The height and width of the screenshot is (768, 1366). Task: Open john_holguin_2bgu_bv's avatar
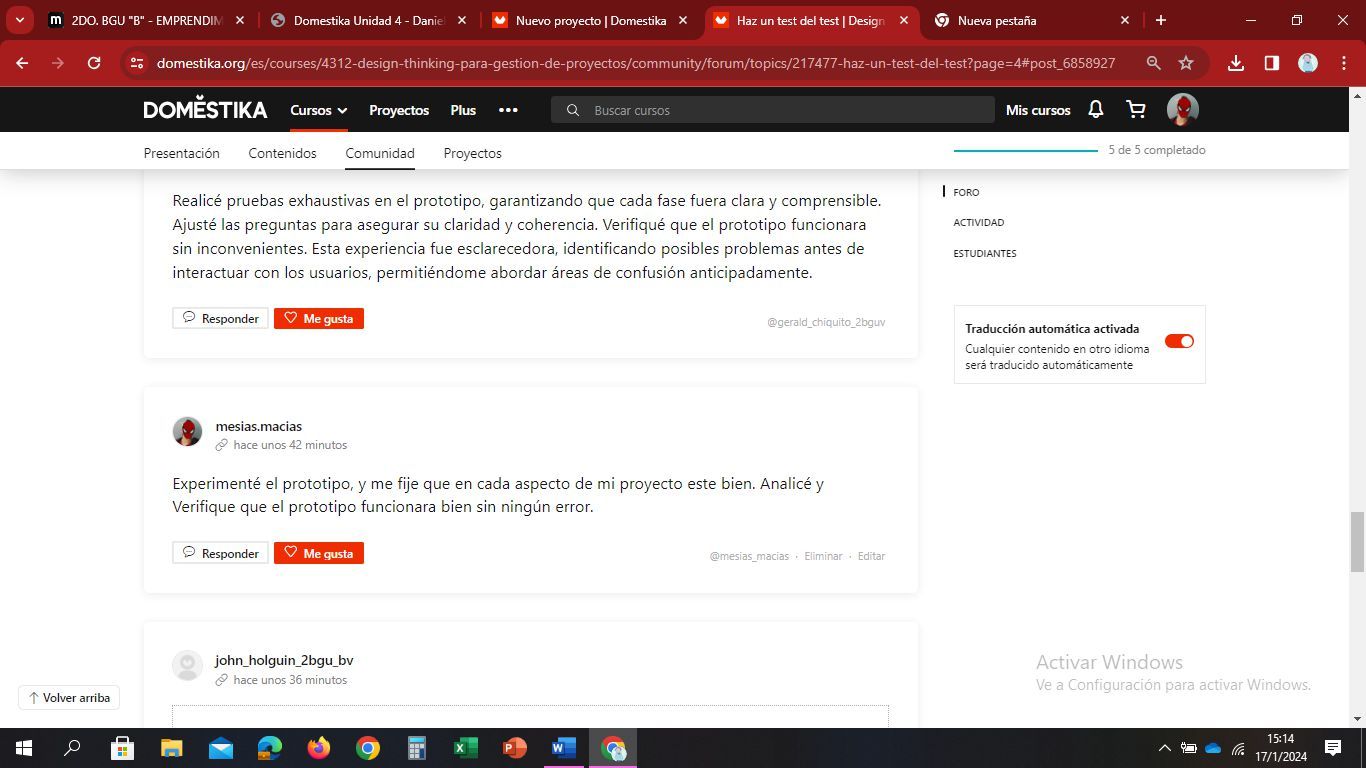187,665
